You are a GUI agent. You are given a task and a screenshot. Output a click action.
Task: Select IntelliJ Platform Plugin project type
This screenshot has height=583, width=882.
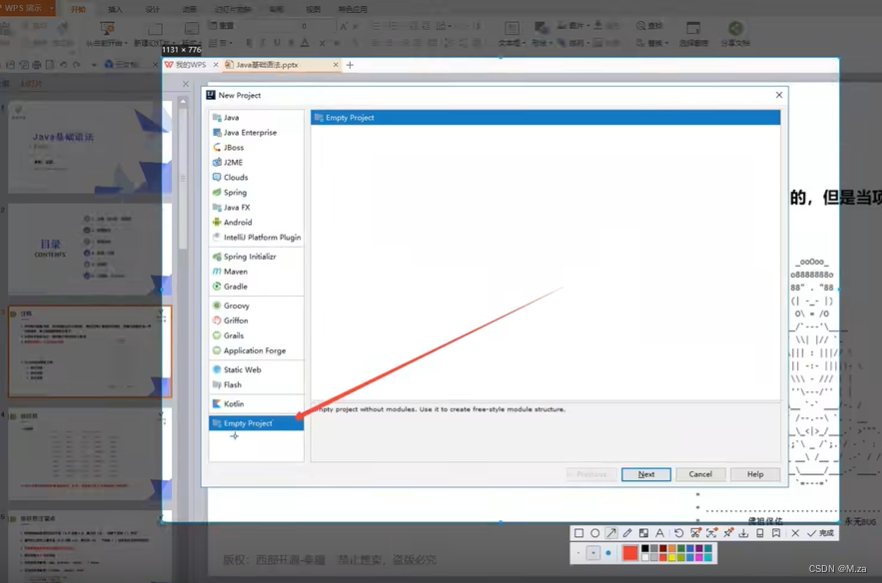point(256,237)
